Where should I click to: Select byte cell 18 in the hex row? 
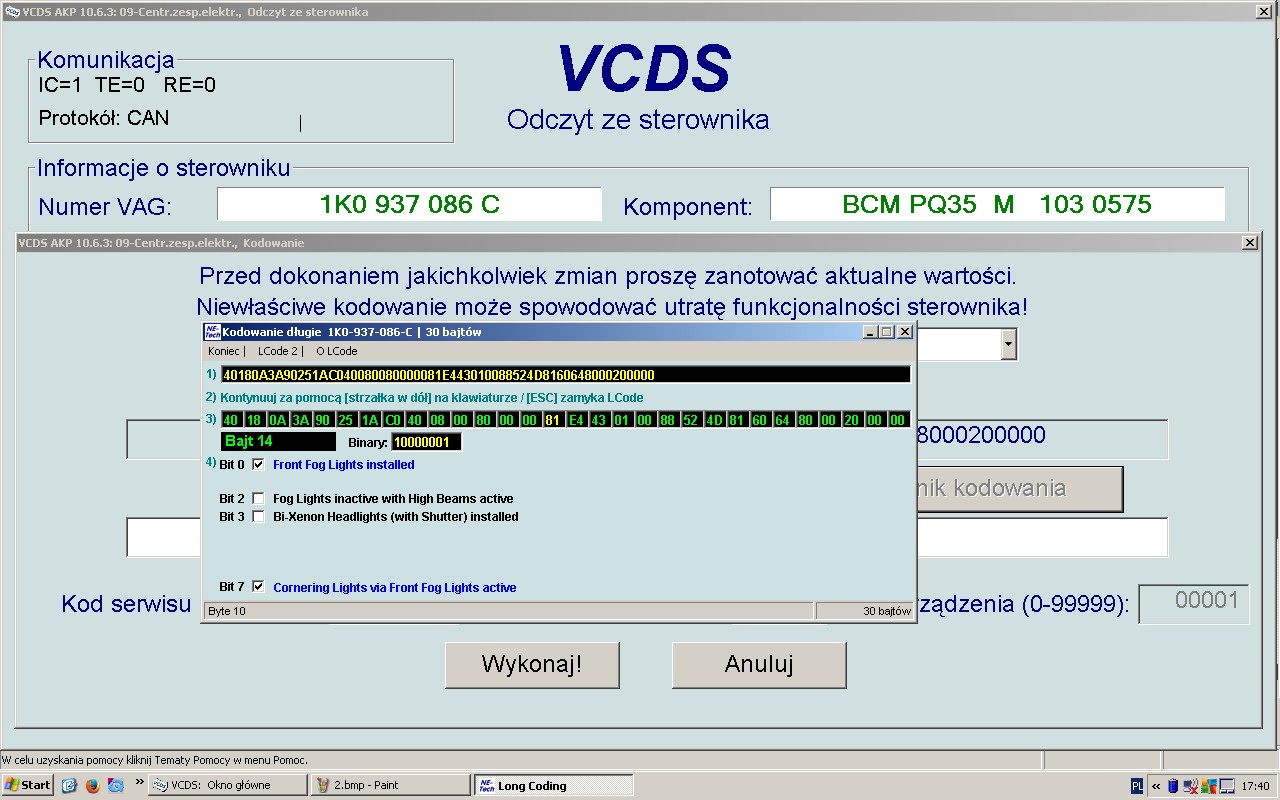(255, 420)
